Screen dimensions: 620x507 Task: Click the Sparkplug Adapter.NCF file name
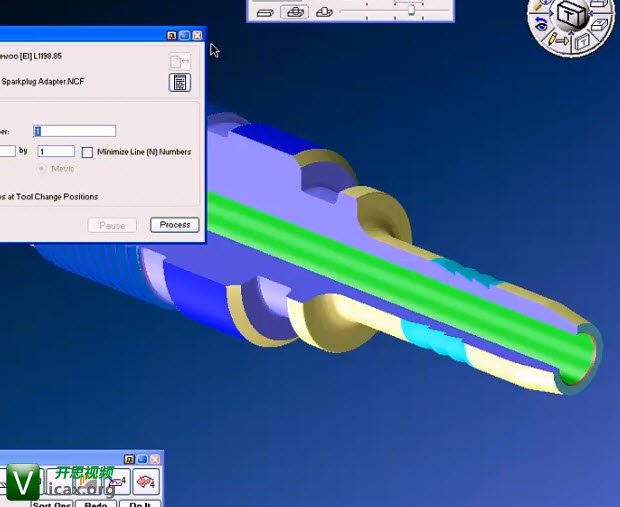click(43, 81)
